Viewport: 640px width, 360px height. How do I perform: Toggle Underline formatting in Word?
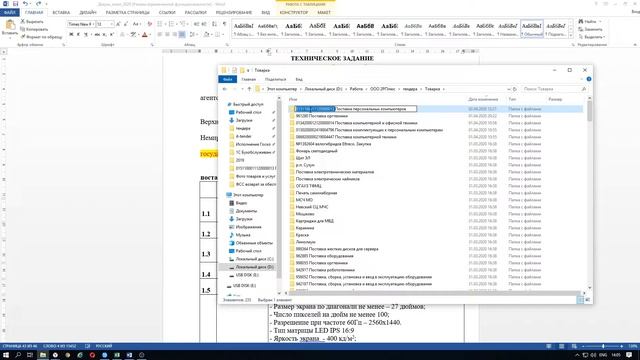click(86, 35)
